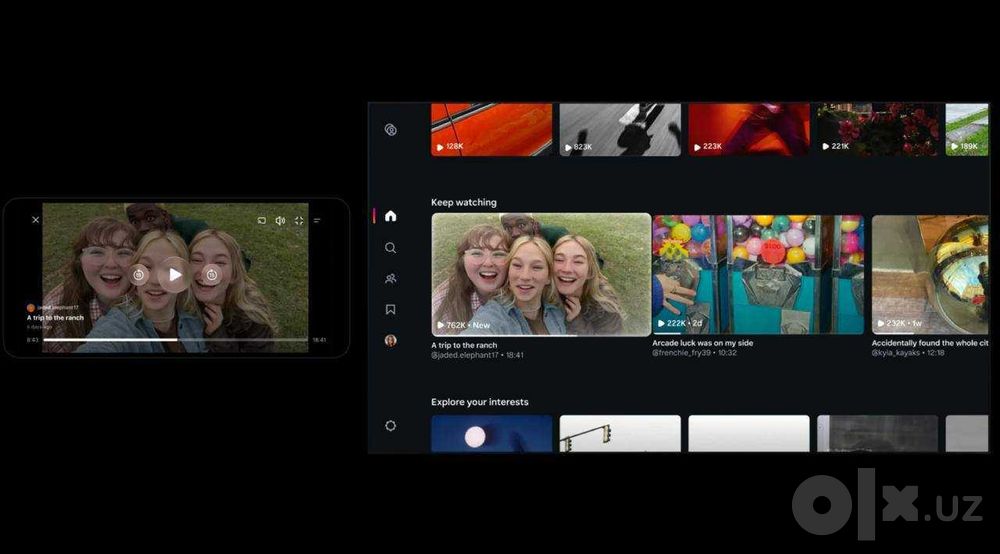Open the blank white interests thumbnail
Screen dimensions: 1000x554
click(749, 434)
